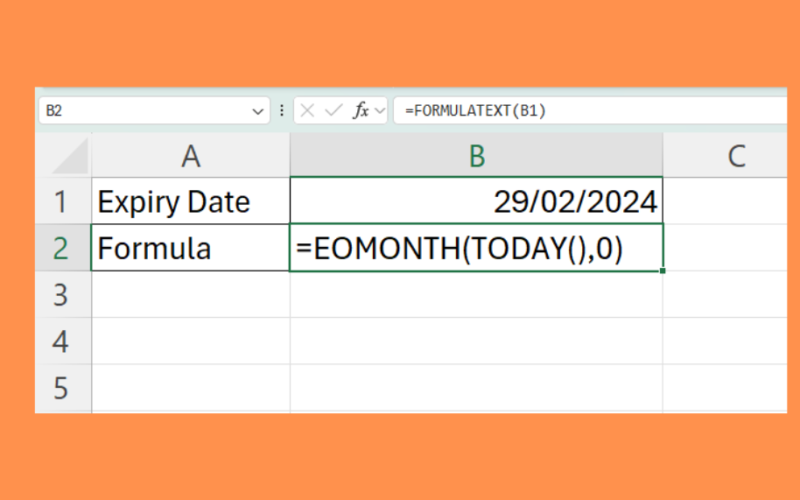Screen dimensions: 800x500
Task: Select row 5 header
Action: tap(62, 387)
